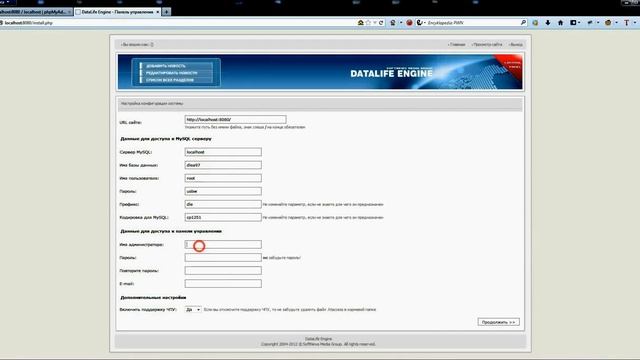This screenshot has height=360, width=640.
Task: Click the MySQL Пароль field
Action: point(223,191)
